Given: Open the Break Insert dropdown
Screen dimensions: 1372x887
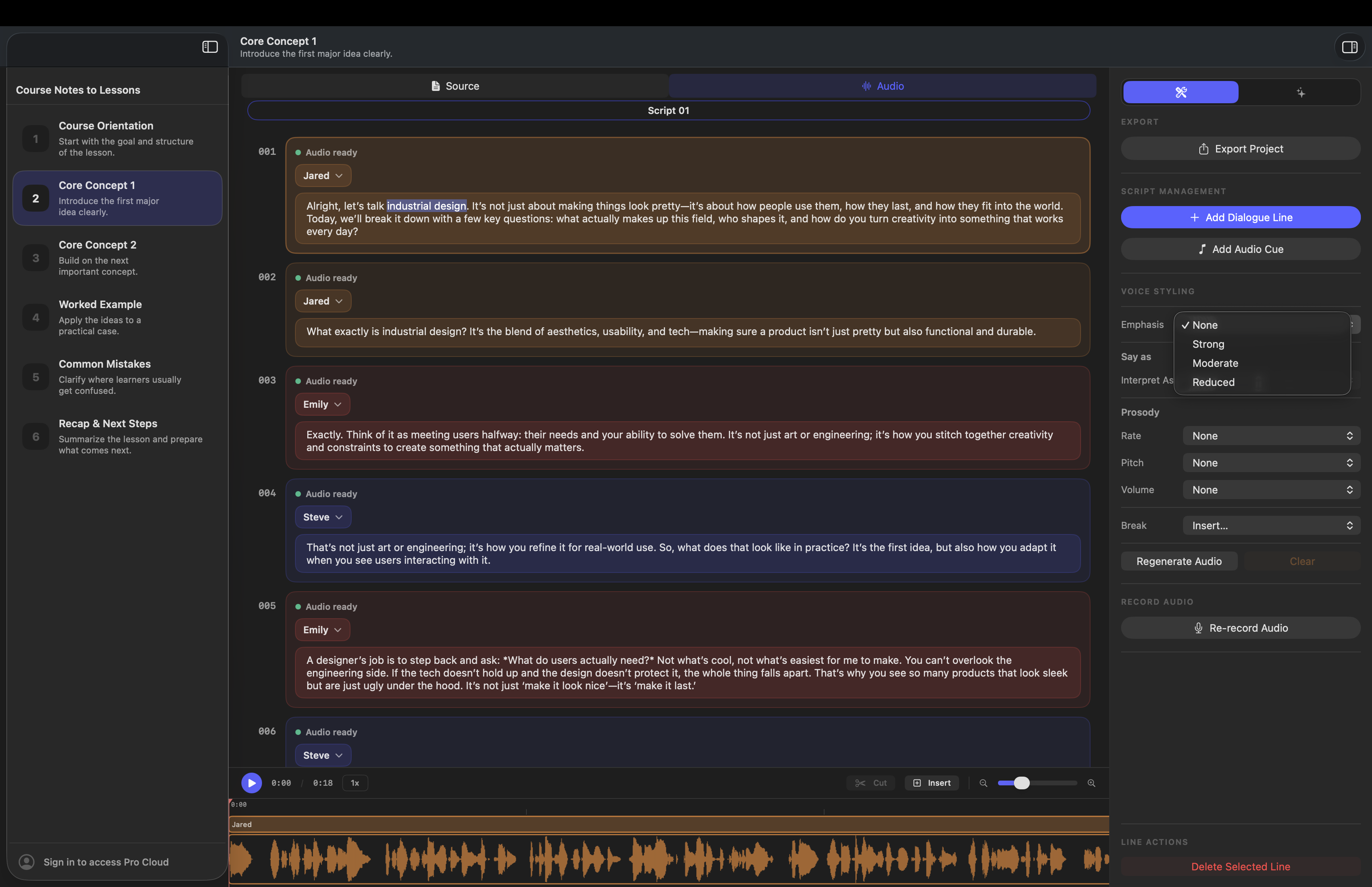Looking at the screenshot, I should click(x=1271, y=525).
